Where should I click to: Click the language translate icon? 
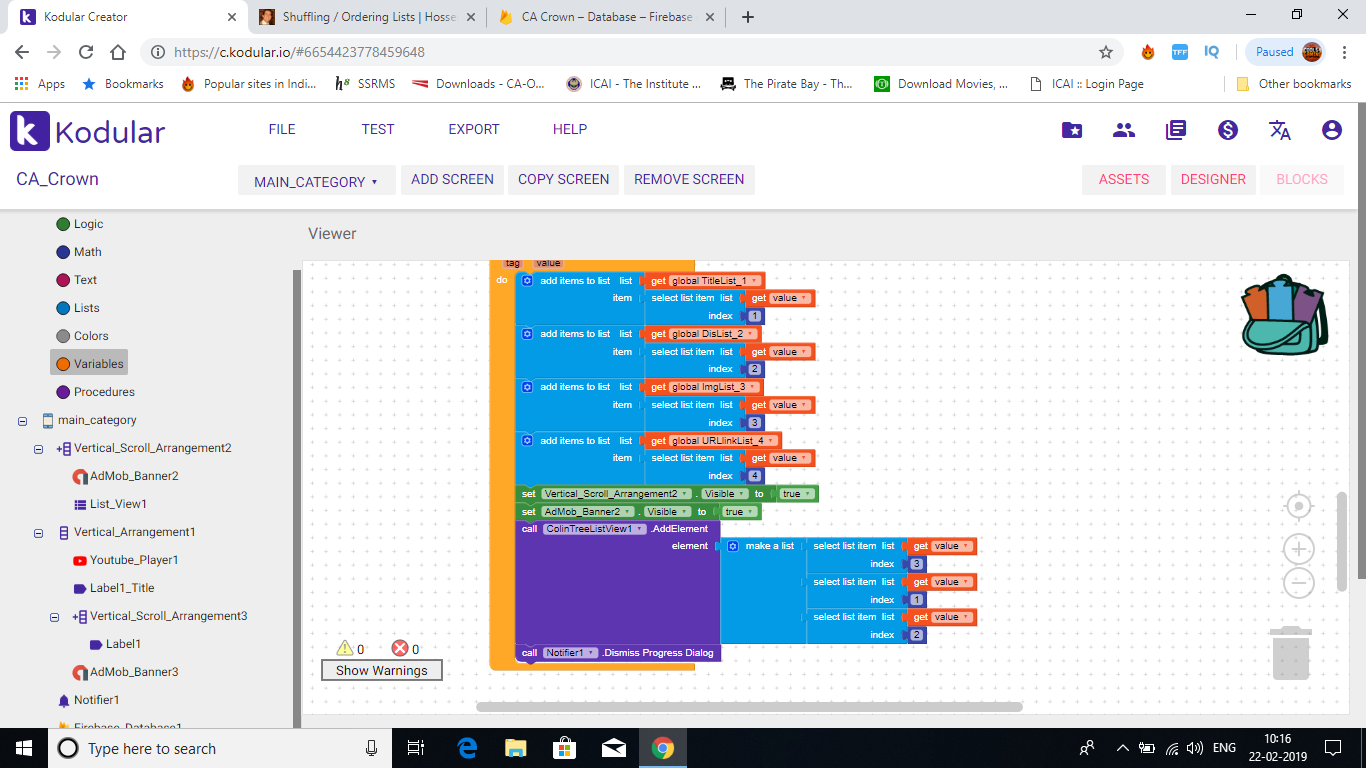[x=1279, y=130]
